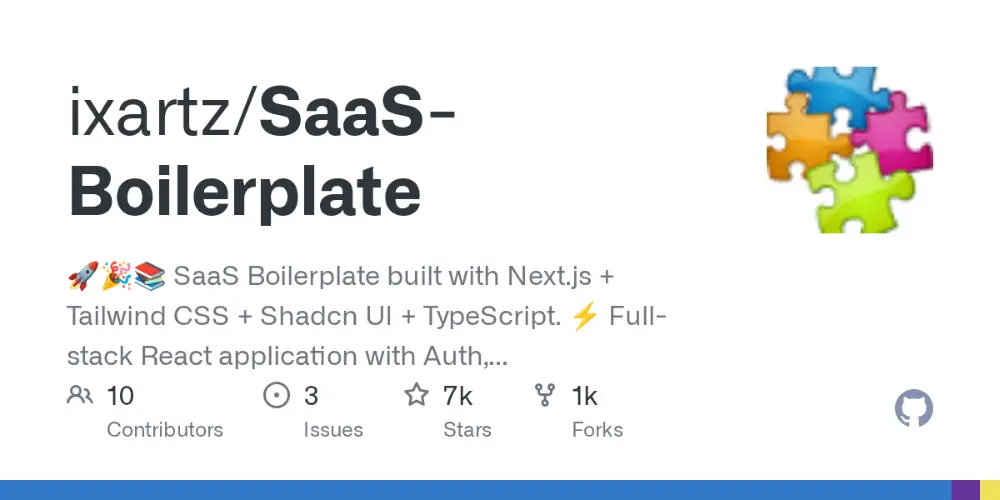This screenshot has width=1000, height=500.
Task: Select the Stars label
Action: [467, 430]
